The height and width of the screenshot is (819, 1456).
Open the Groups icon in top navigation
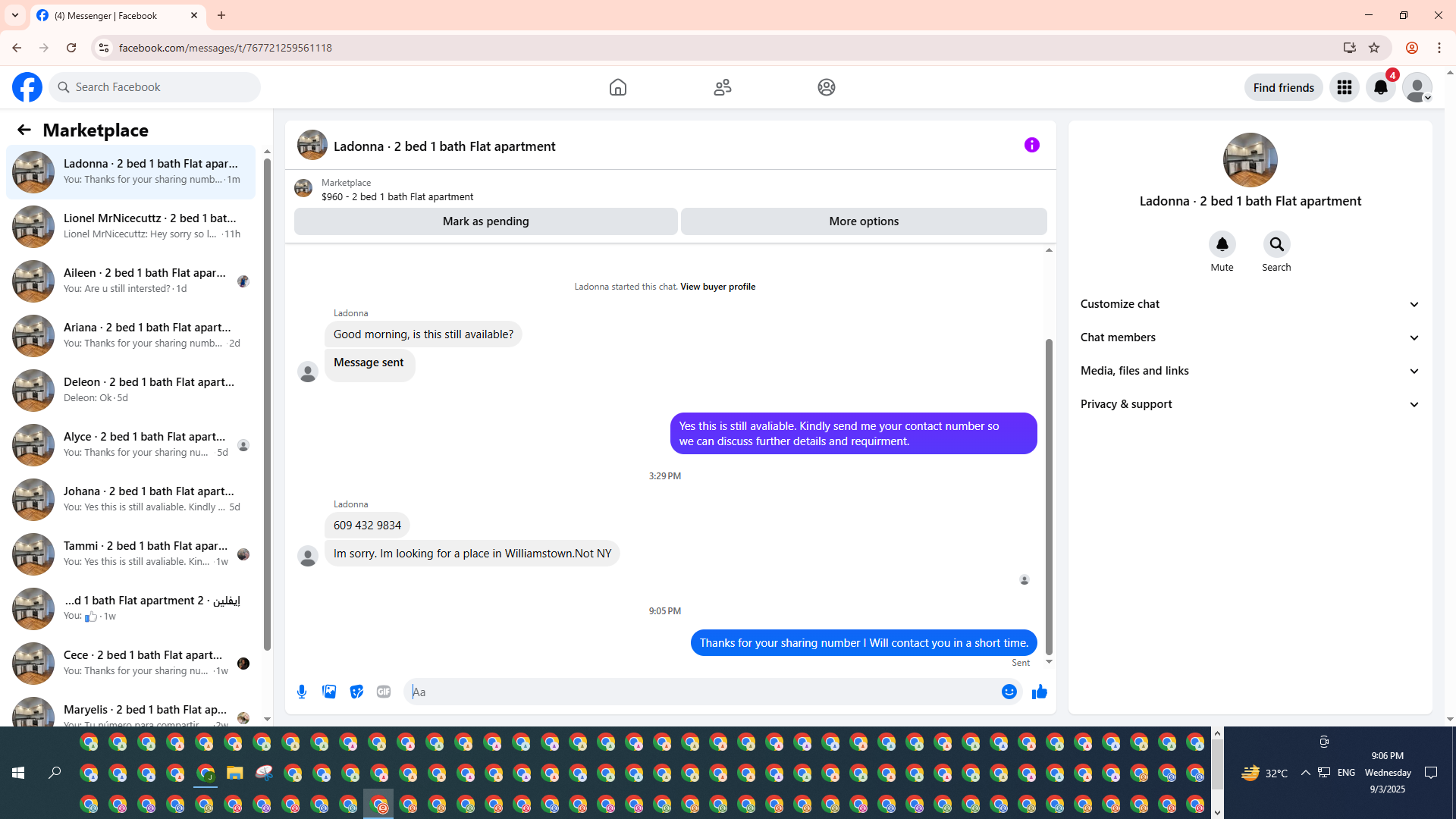827,87
